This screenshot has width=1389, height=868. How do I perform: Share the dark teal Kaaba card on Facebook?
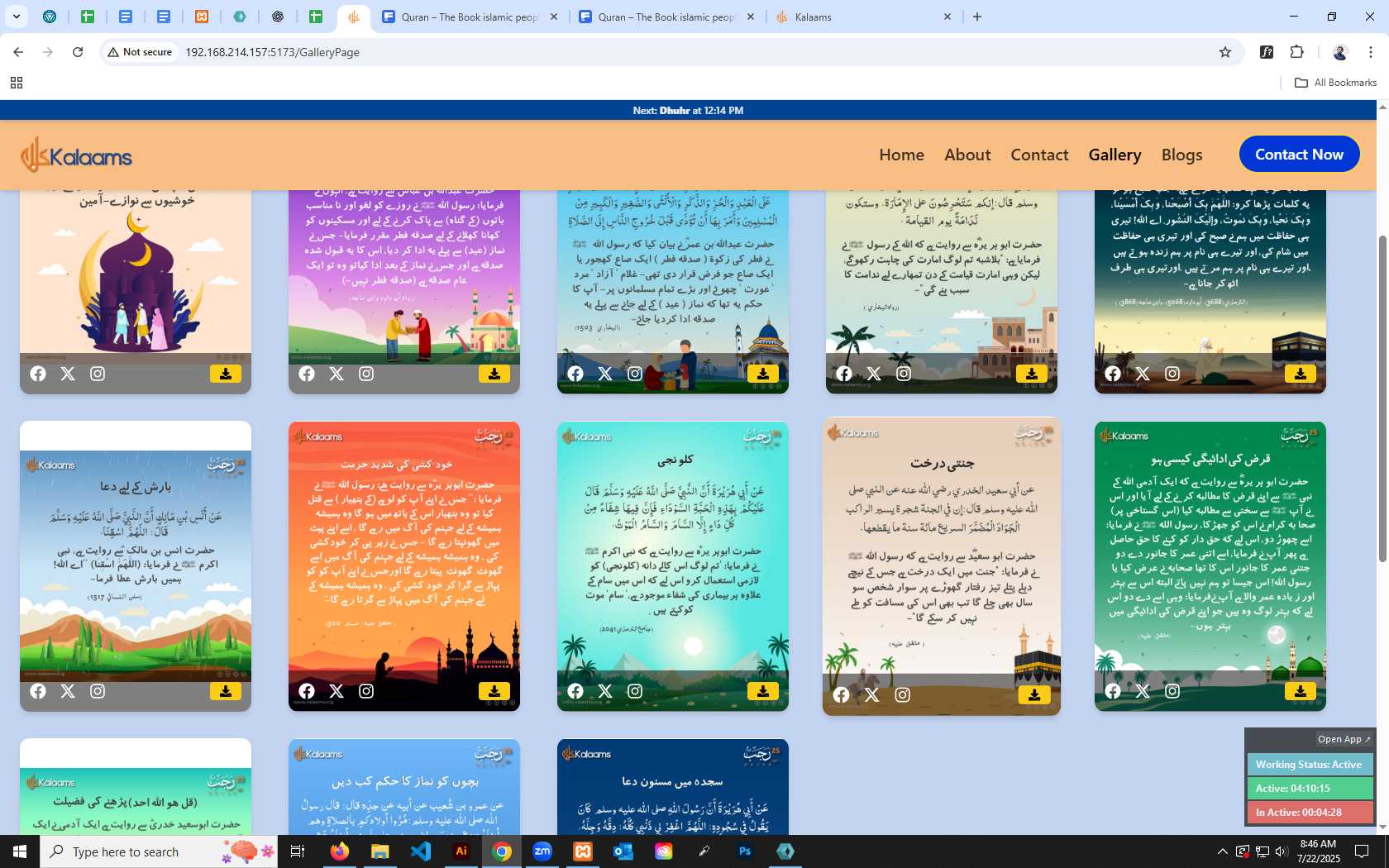[x=1113, y=374]
